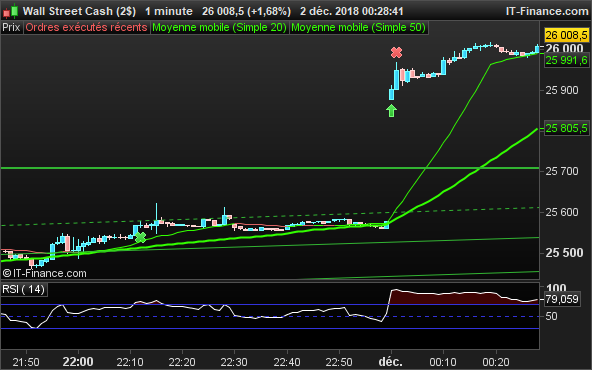Click the 25 600 price axis label
Viewport: 592px width, 370px height.
tap(562, 212)
